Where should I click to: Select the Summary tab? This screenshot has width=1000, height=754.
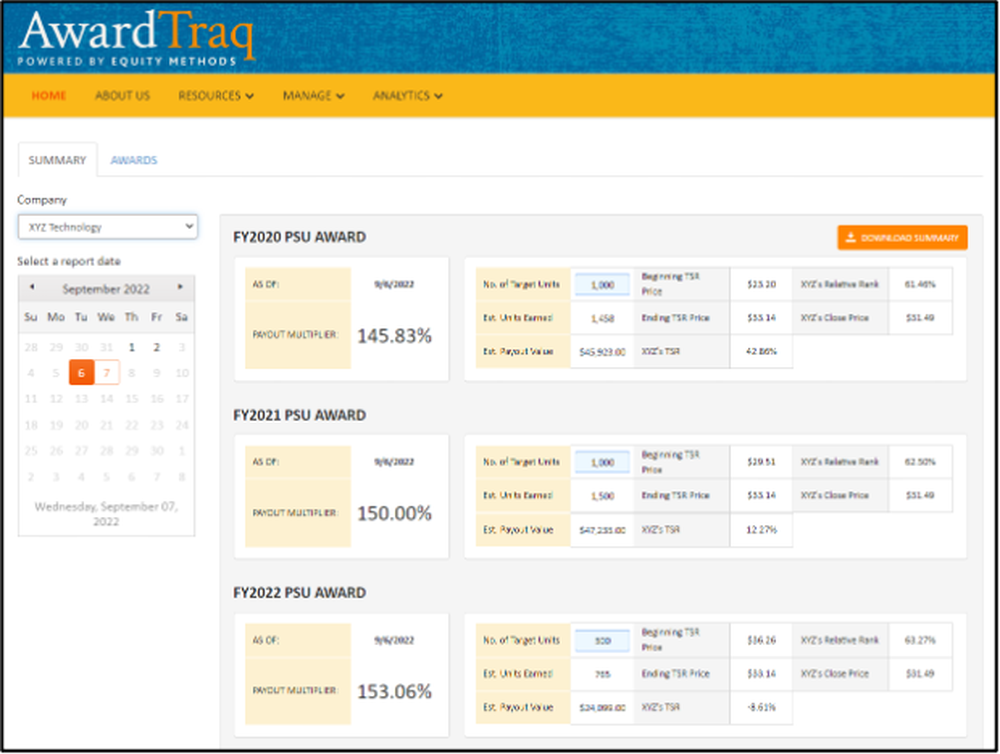click(x=57, y=159)
